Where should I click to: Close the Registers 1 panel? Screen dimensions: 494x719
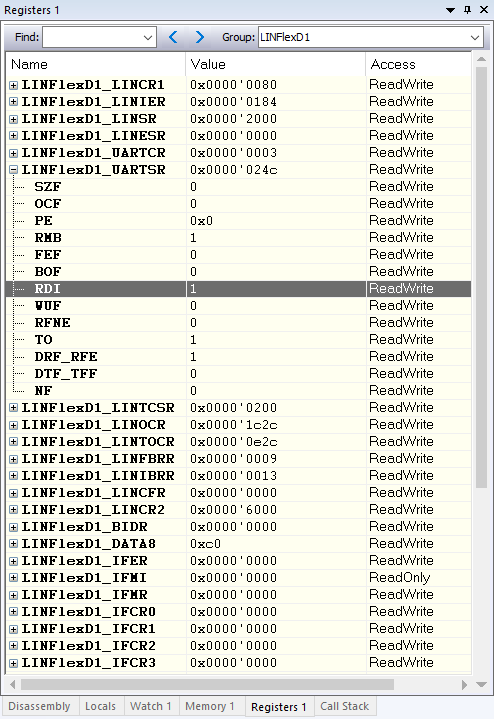click(484, 10)
